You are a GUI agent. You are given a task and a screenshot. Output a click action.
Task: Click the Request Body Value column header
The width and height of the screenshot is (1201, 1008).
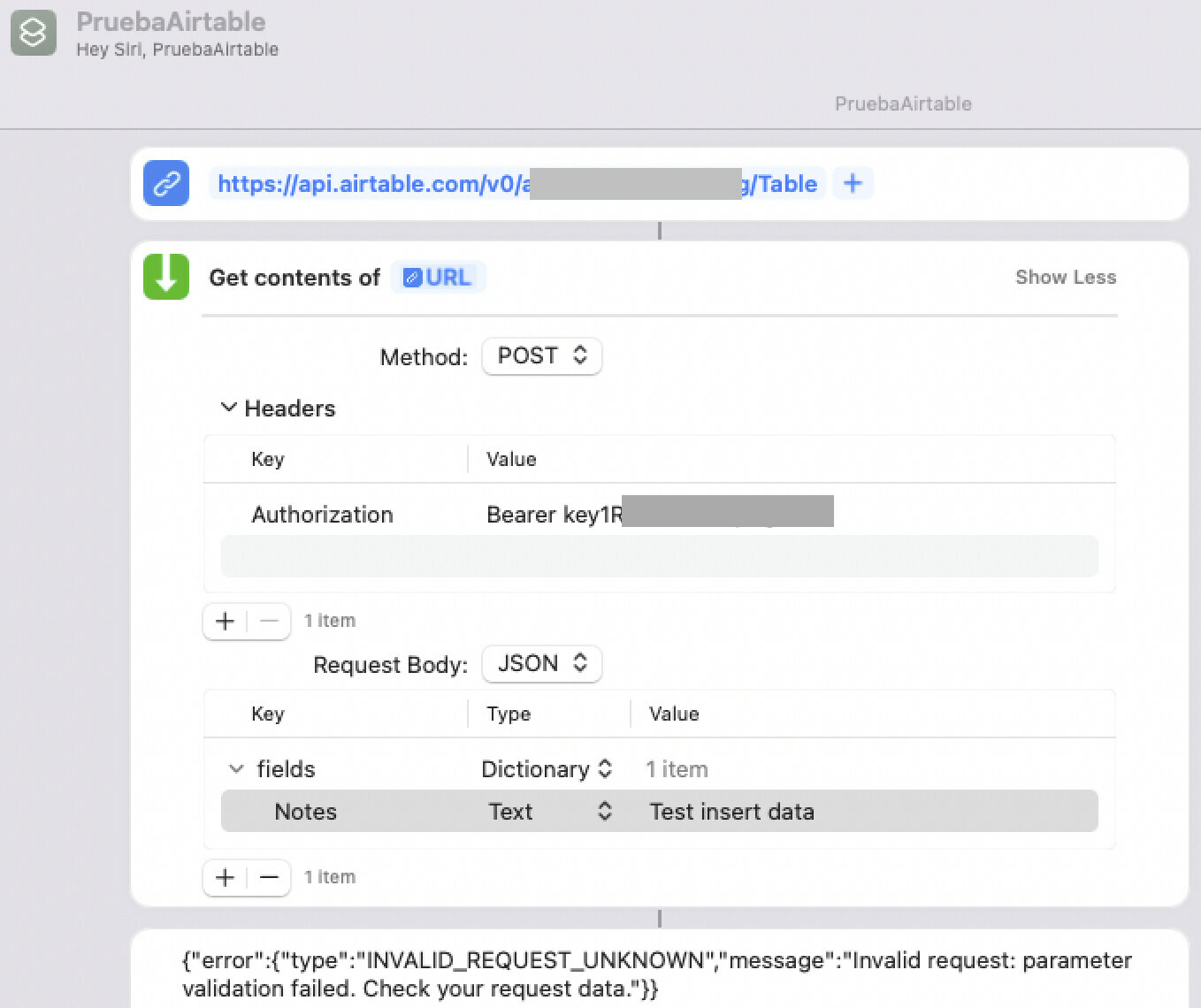point(674,714)
